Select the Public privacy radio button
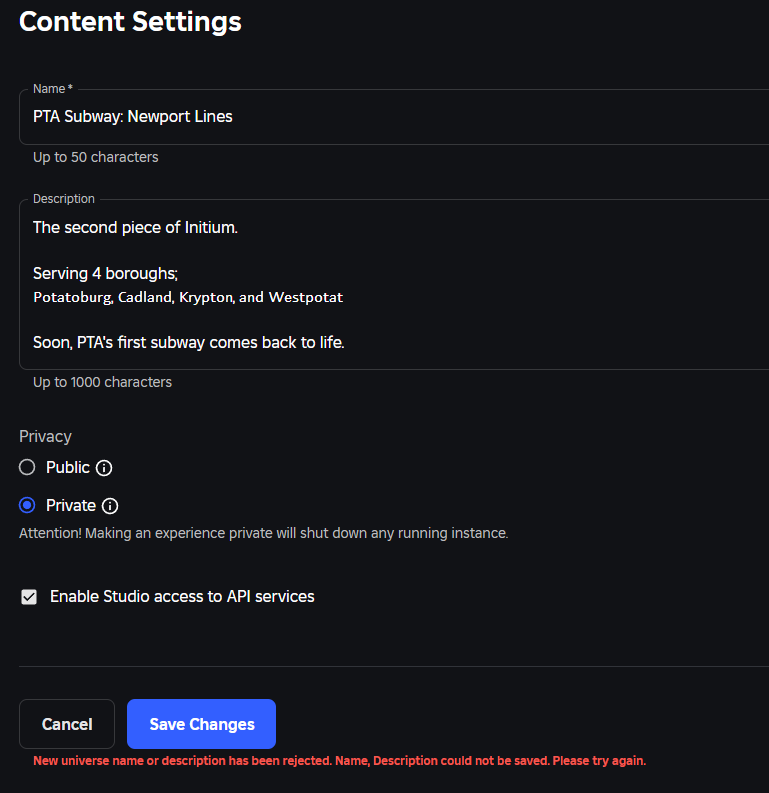 click(27, 467)
